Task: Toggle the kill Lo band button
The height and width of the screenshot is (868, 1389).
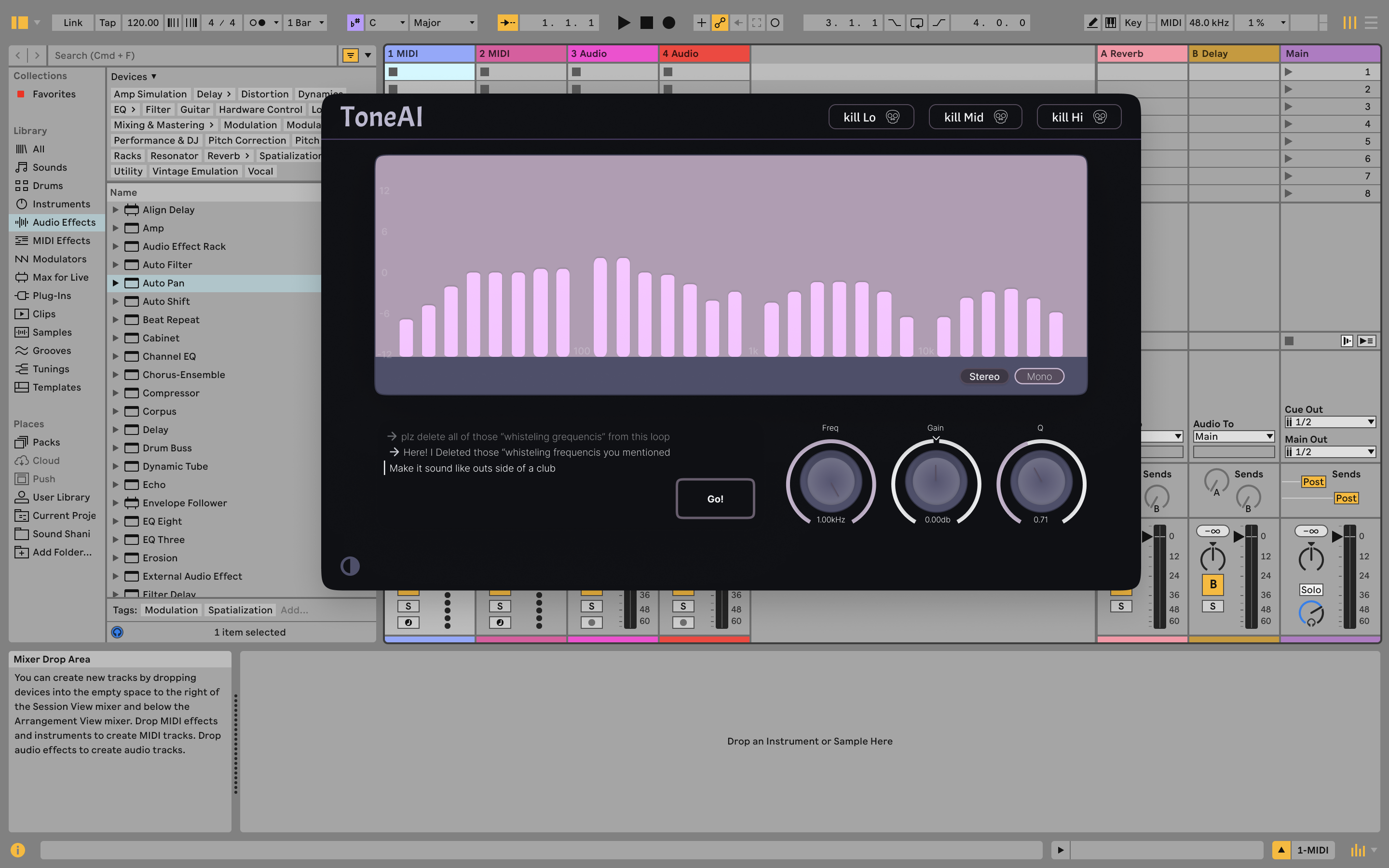Action: 871,117
